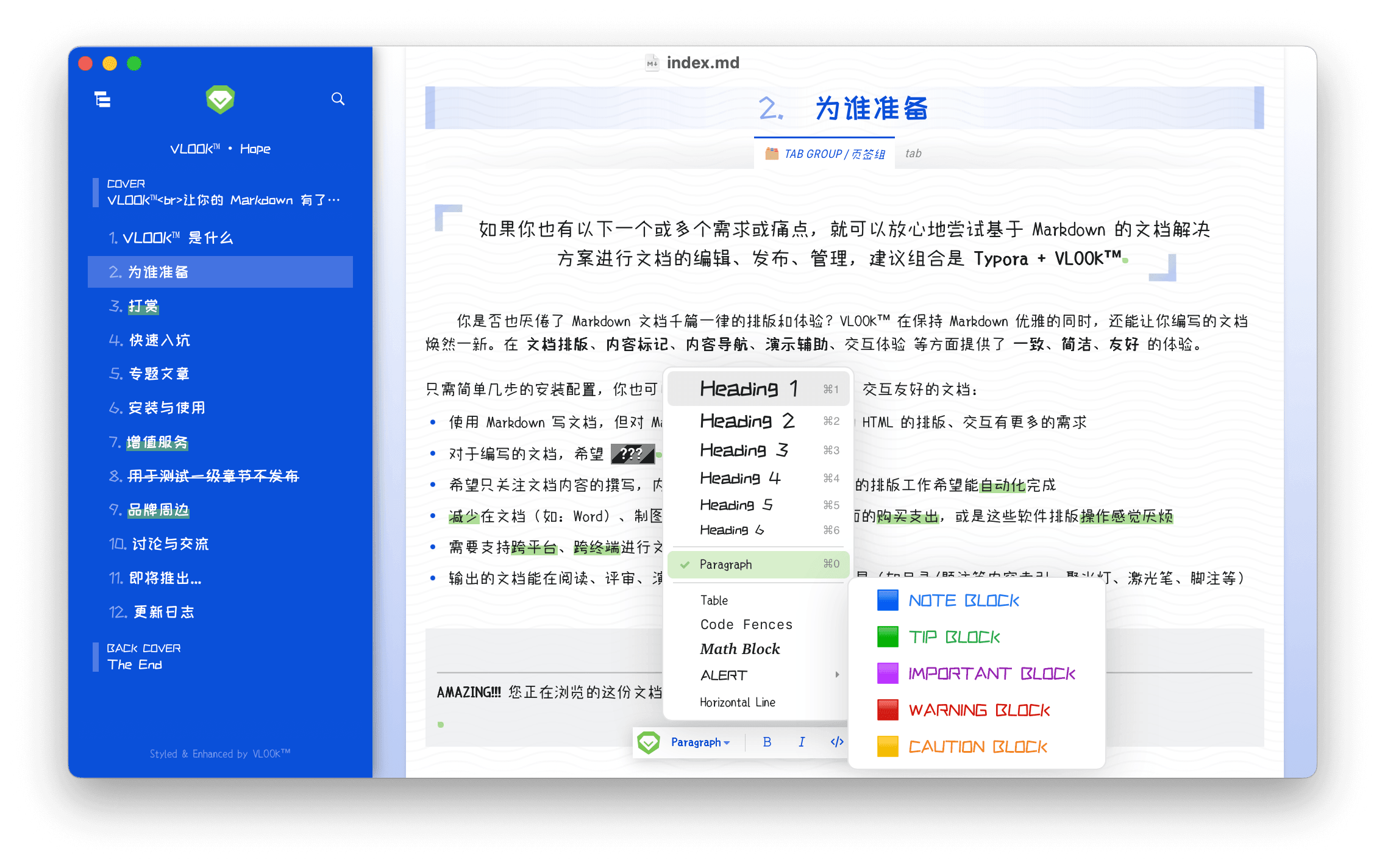
Task: Open the outline toggle icon in sidebar
Action: click(x=102, y=99)
